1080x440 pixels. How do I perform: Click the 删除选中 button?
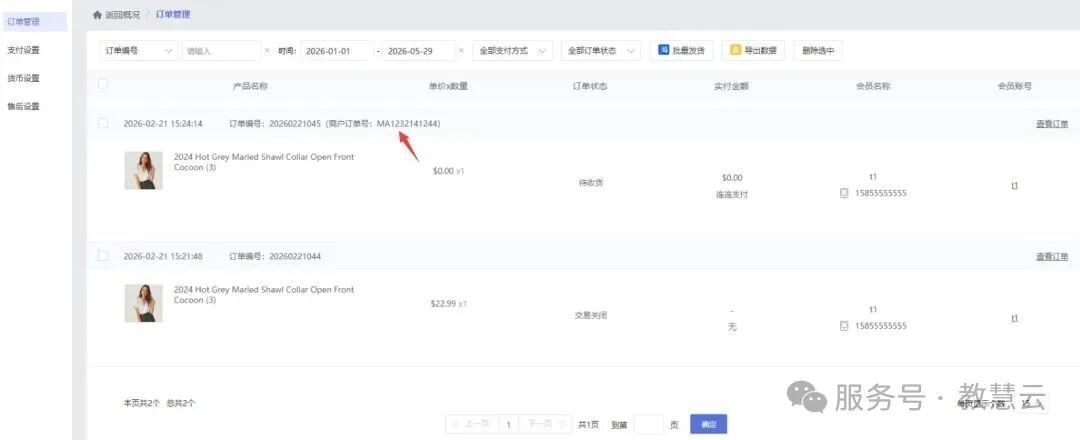(x=818, y=50)
